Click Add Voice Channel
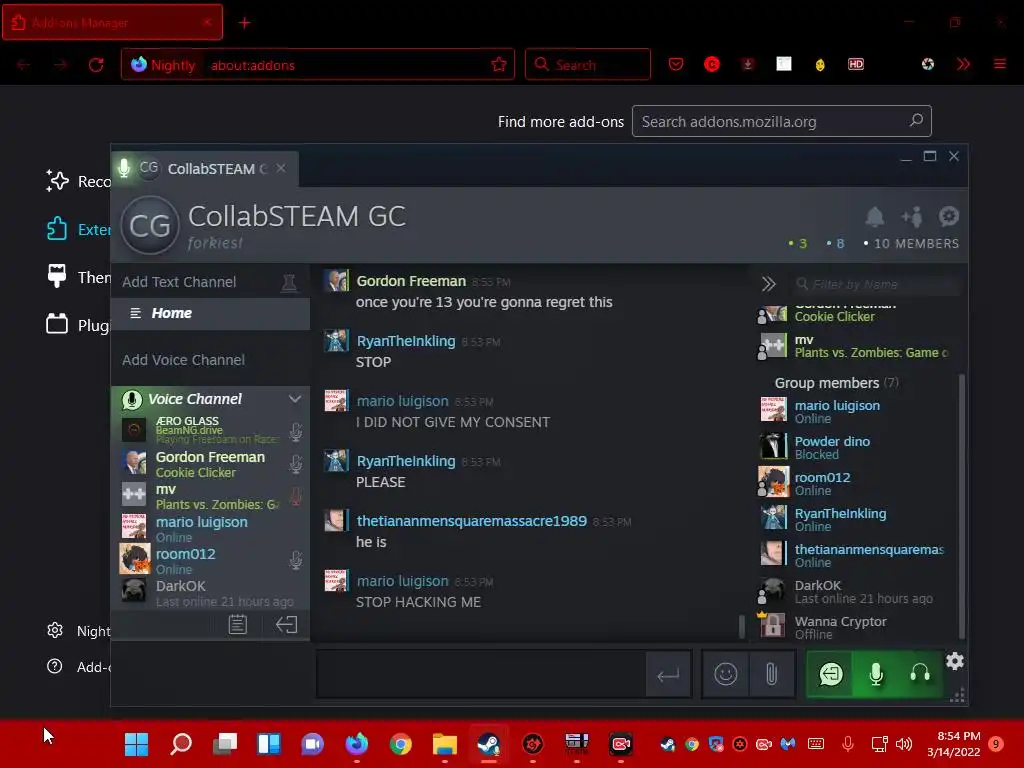Viewport: 1024px width, 768px height. [184, 360]
